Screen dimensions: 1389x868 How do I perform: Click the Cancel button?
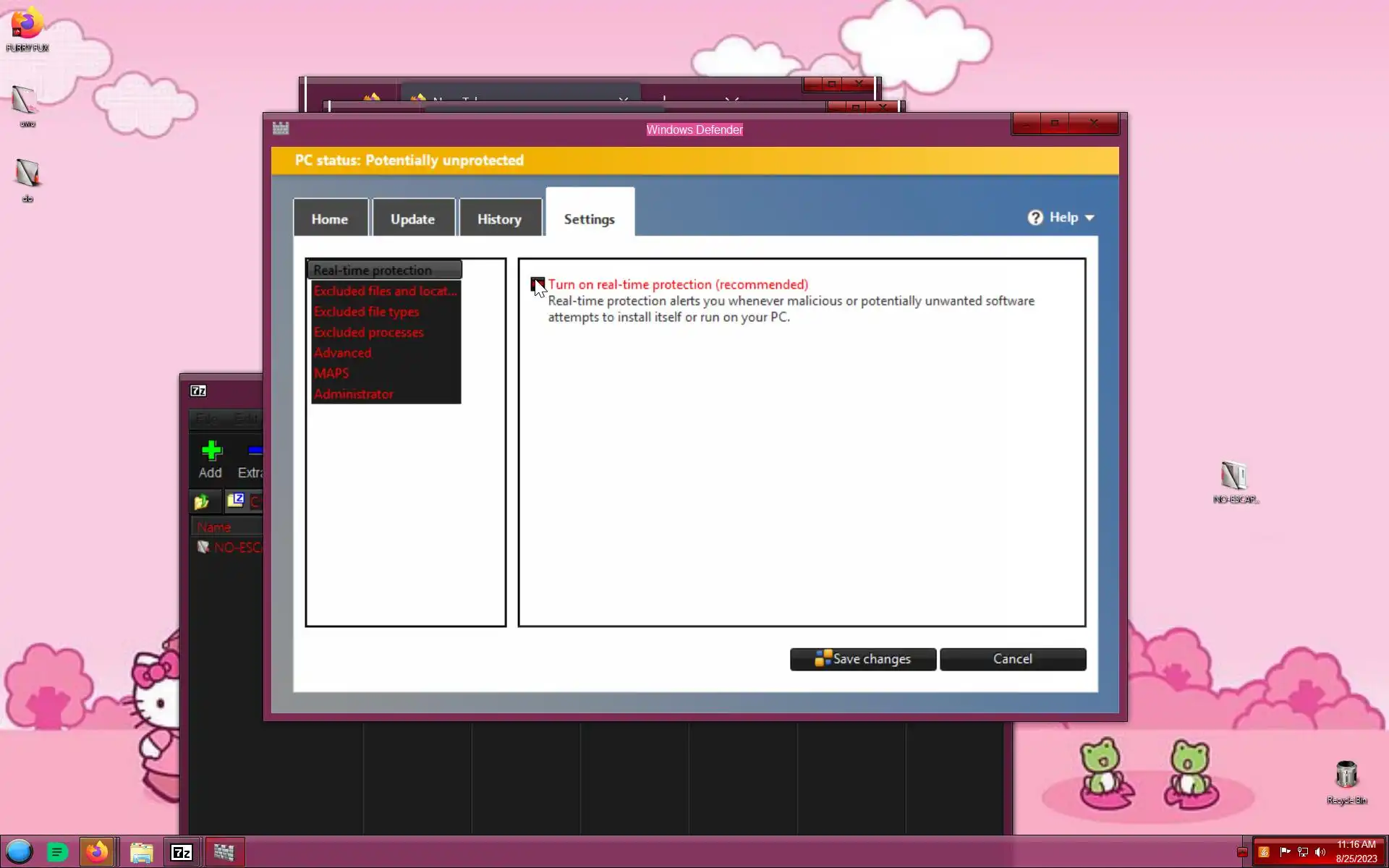1012,659
